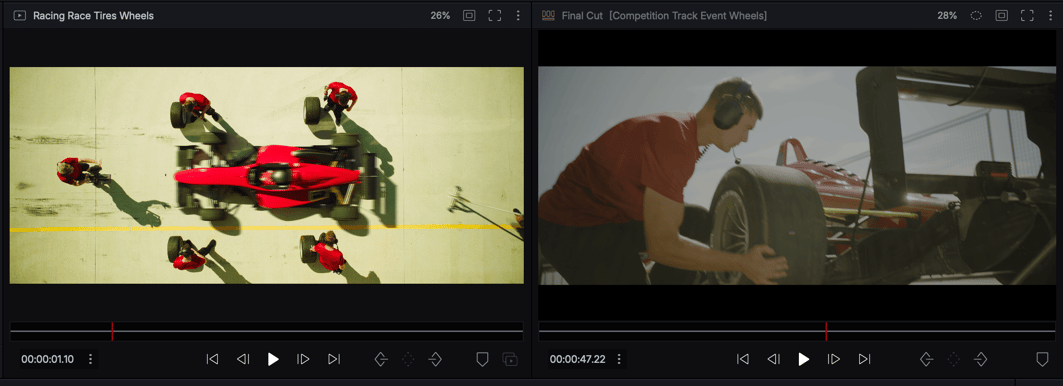Click the red playhead on timeline viewer scrubber
This screenshot has height=386, width=1063.
tap(826, 331)
